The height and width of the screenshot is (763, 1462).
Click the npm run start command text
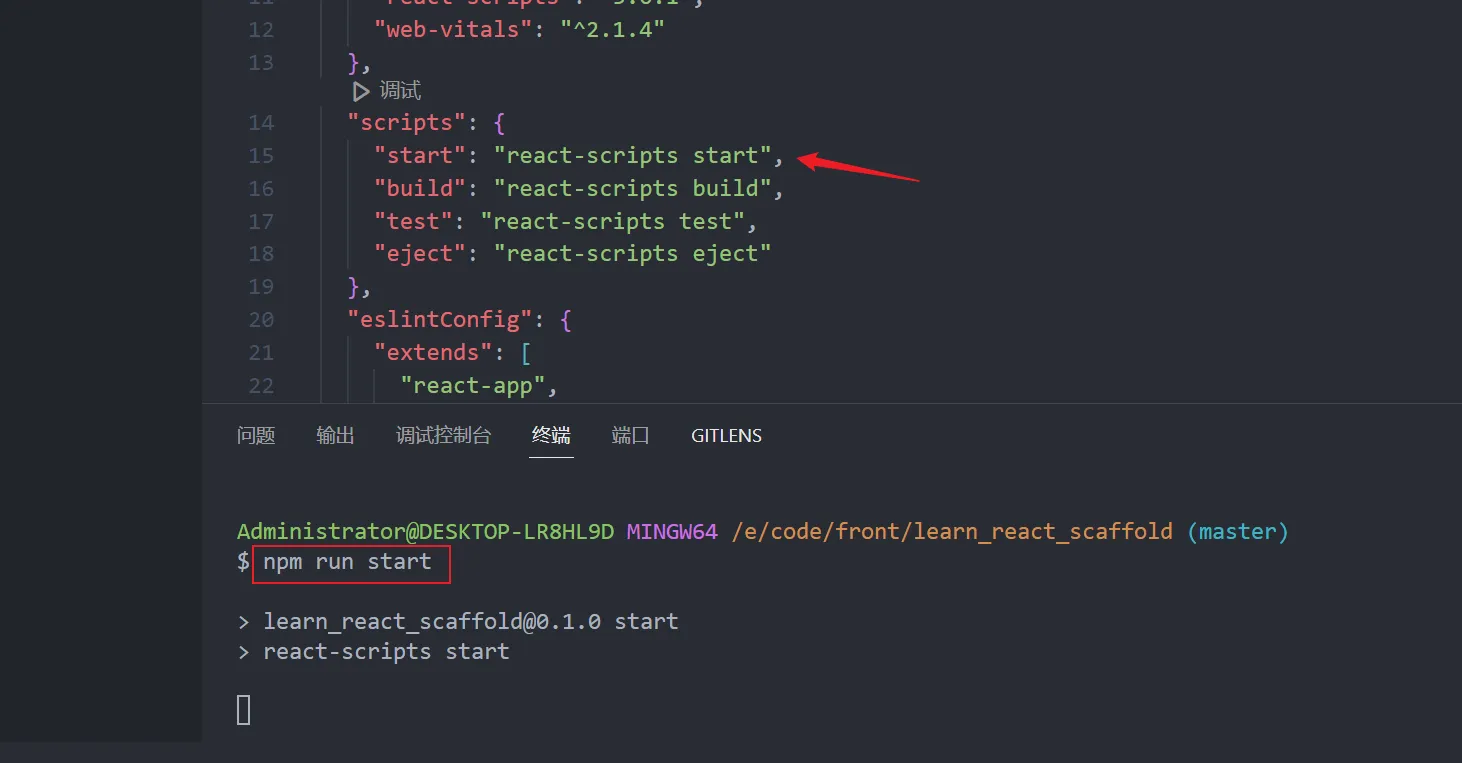pos(347,562)
